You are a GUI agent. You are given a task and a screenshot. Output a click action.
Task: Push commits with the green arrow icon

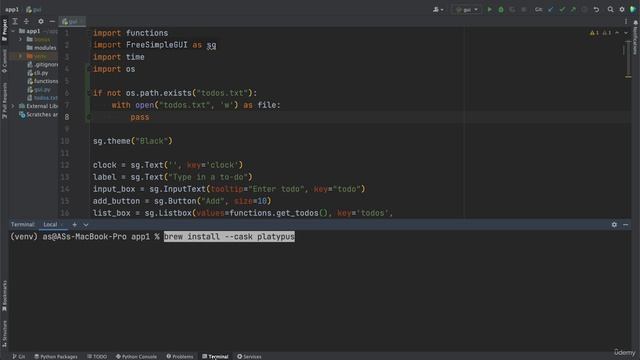point(573,9)
